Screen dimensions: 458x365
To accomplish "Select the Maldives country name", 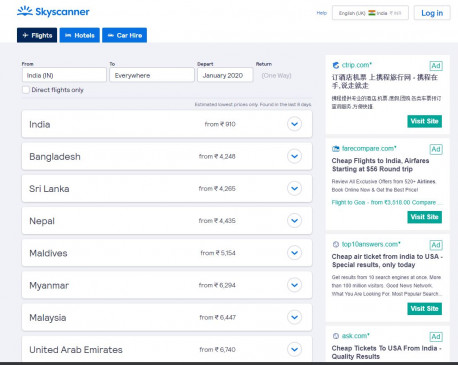I will click(48, 253).
